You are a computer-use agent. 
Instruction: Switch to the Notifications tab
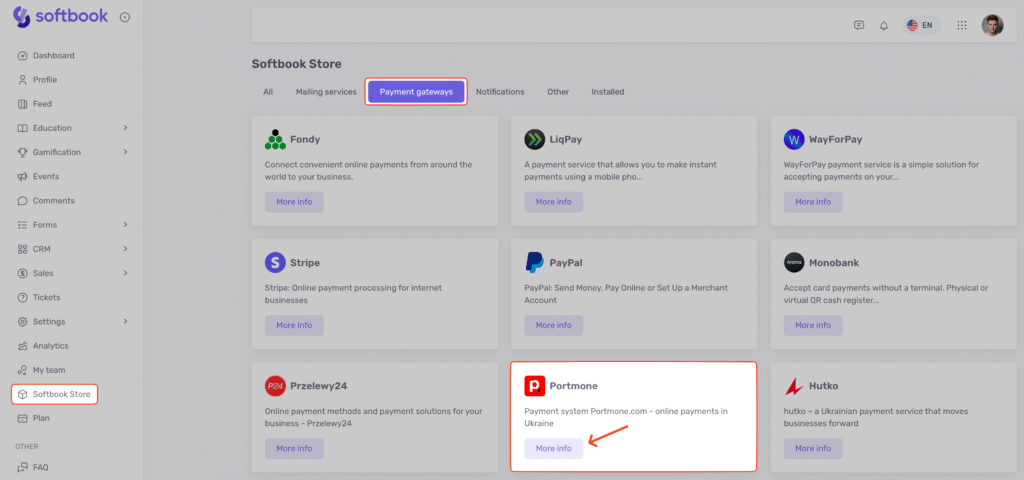point(500,92)
